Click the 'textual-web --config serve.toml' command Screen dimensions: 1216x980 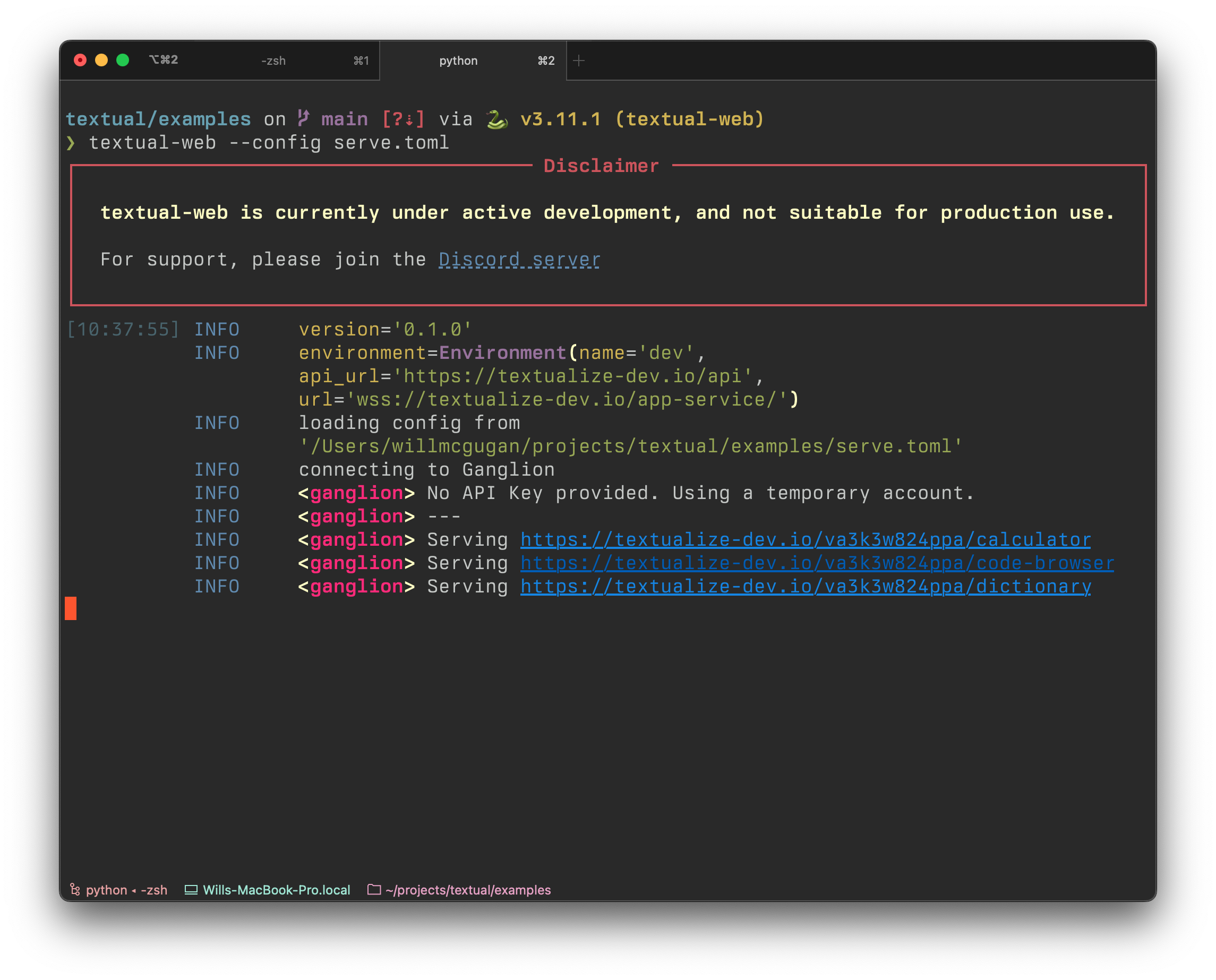coord(269,143)
